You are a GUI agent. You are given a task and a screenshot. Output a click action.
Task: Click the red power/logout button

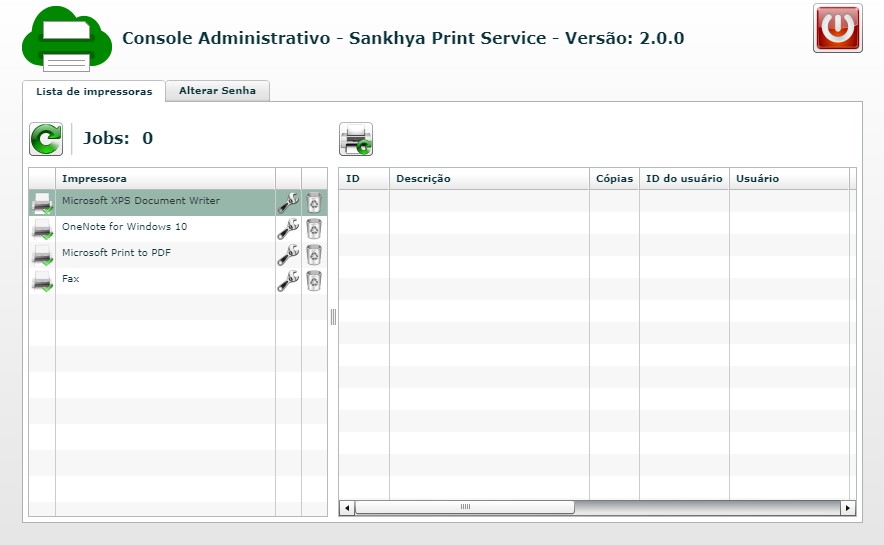point(837,28)
